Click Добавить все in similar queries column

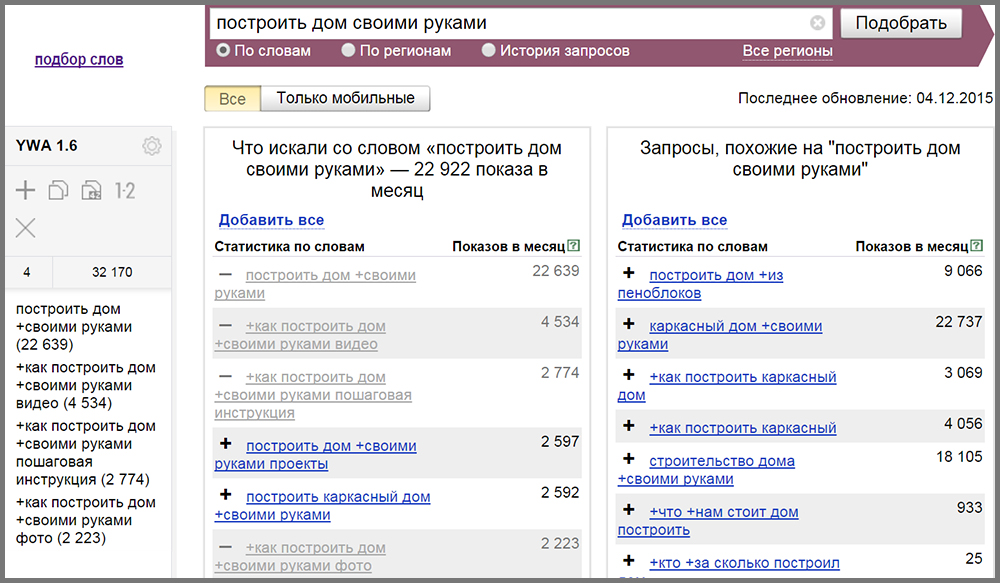674,220
